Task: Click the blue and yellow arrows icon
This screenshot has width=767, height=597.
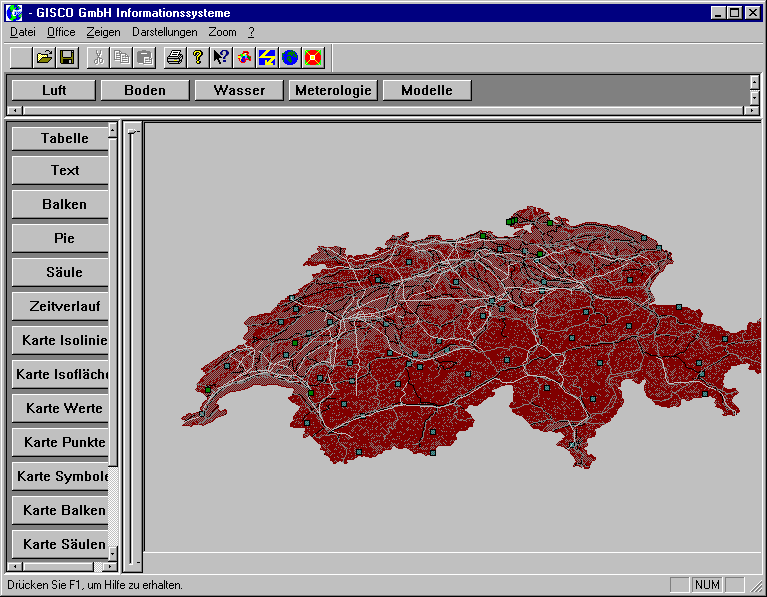Action: tap(267, 58)
